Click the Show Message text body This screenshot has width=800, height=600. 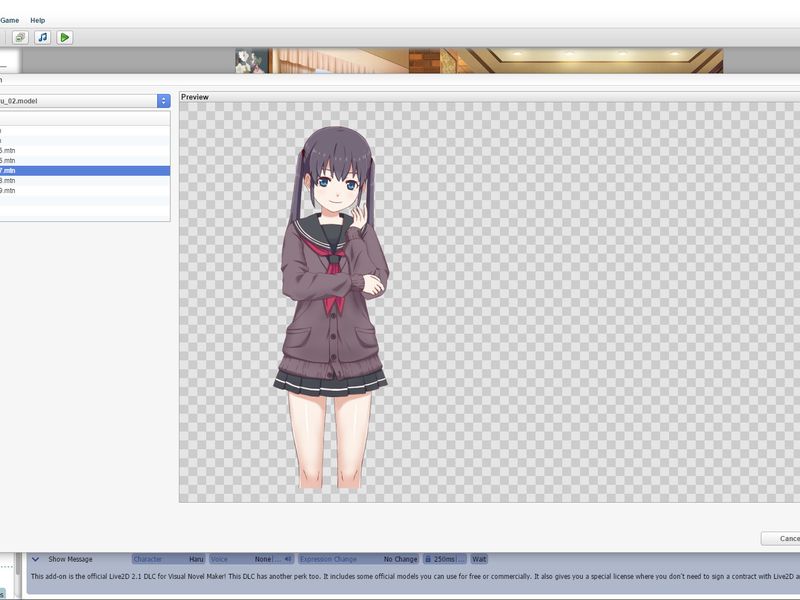414,577
